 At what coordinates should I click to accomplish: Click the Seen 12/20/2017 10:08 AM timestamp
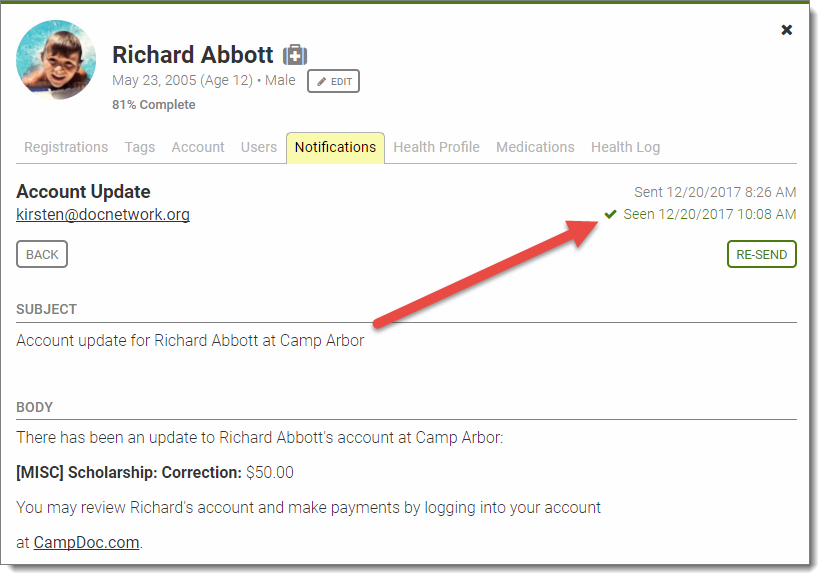(709, 214)
